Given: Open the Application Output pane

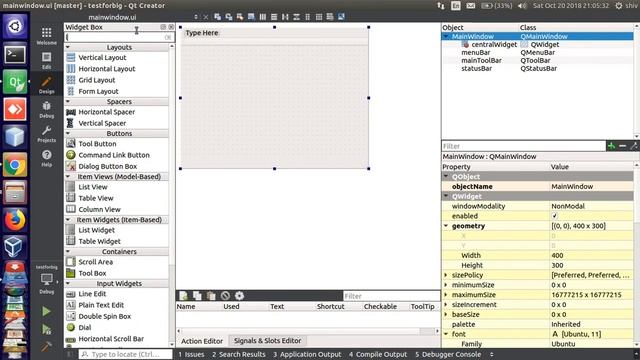Looking at the screenshot, I should pos(307,354).
